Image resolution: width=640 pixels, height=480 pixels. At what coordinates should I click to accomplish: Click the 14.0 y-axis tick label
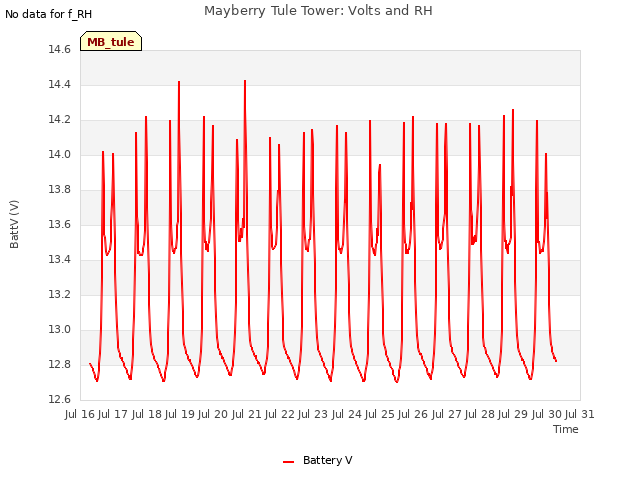59,154
